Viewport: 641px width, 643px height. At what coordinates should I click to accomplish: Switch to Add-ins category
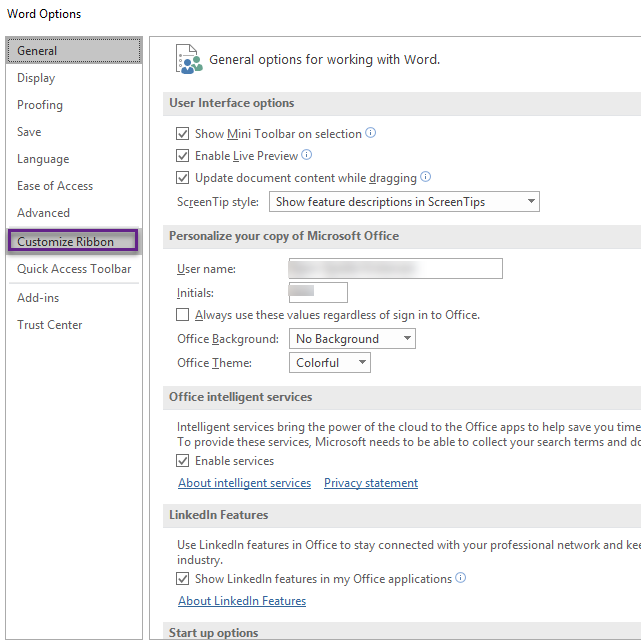(x=74, y=298)
